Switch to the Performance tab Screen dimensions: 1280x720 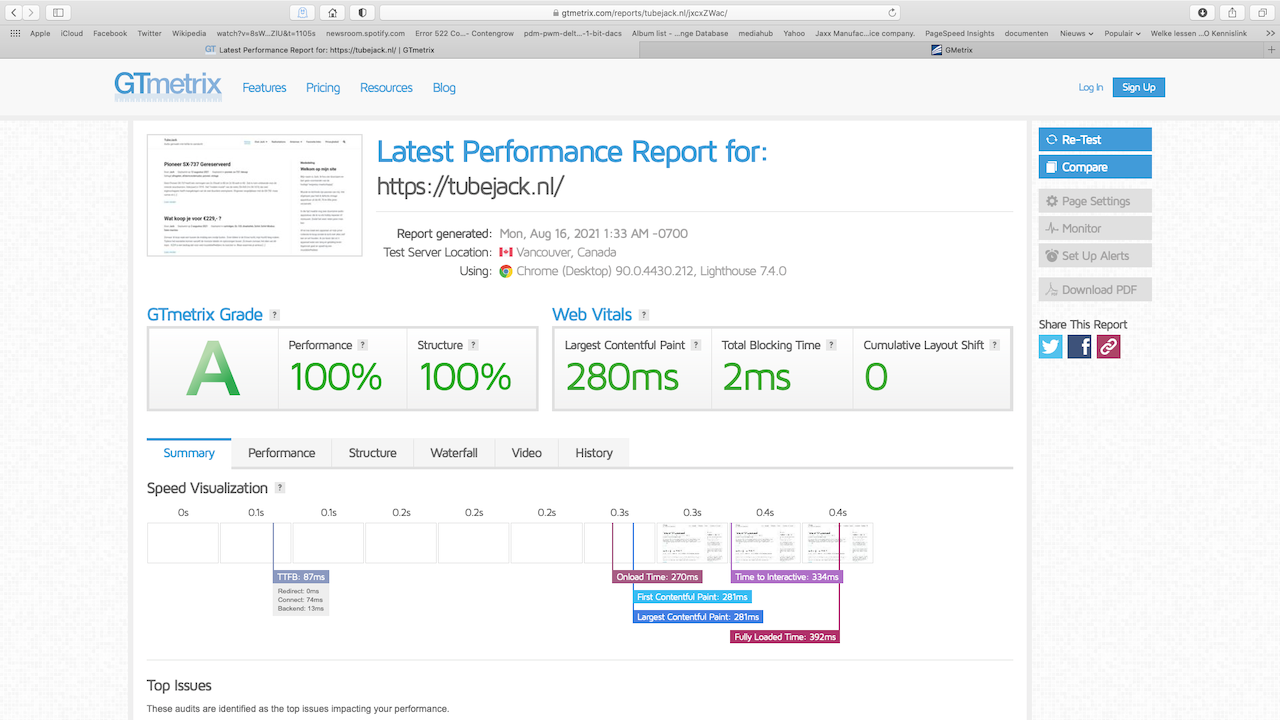pyautogui.click(x=282, y=453)
